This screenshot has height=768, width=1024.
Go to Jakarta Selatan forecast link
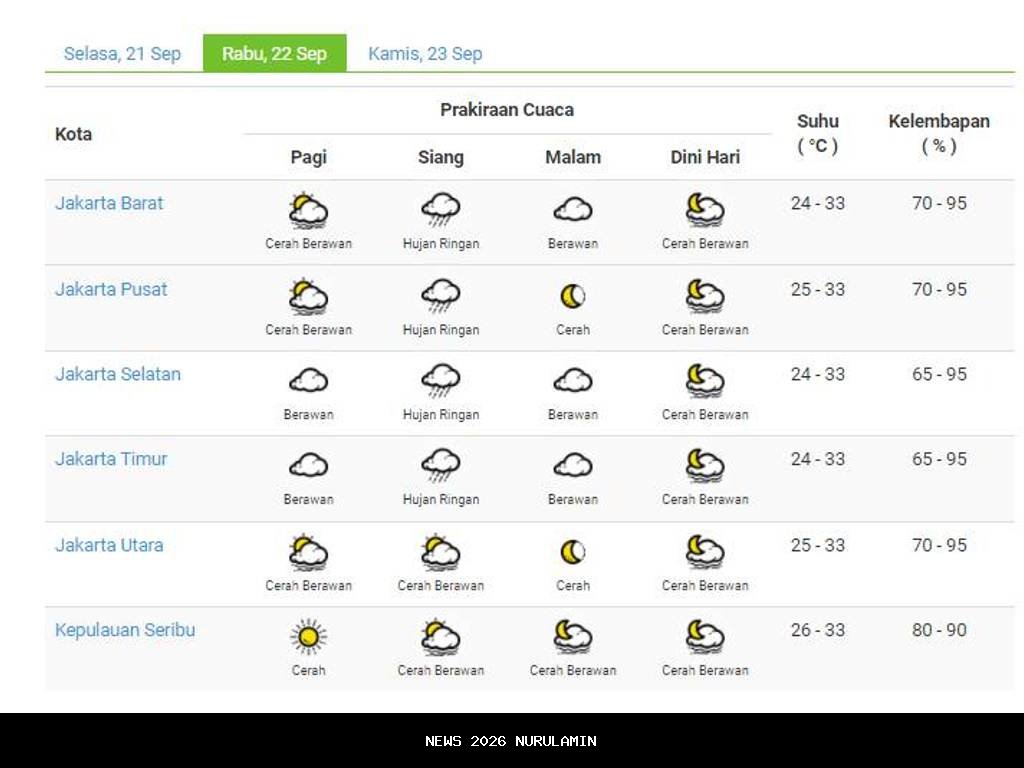point(118,374)
